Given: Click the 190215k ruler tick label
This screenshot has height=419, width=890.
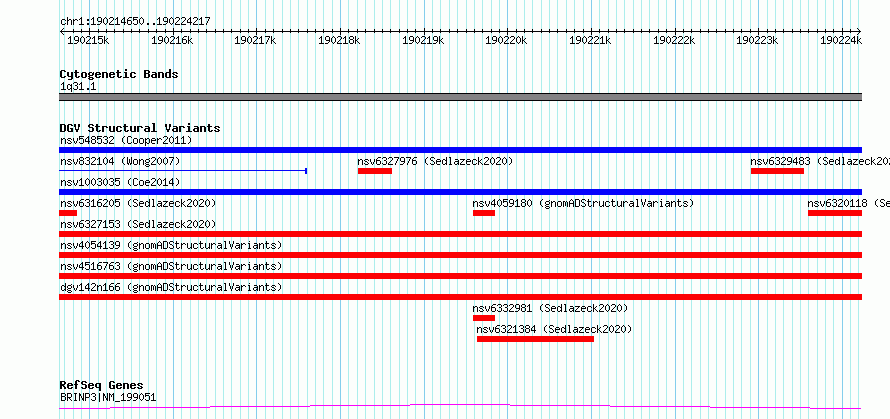Looking at the screenshot, I should [88, 40].
